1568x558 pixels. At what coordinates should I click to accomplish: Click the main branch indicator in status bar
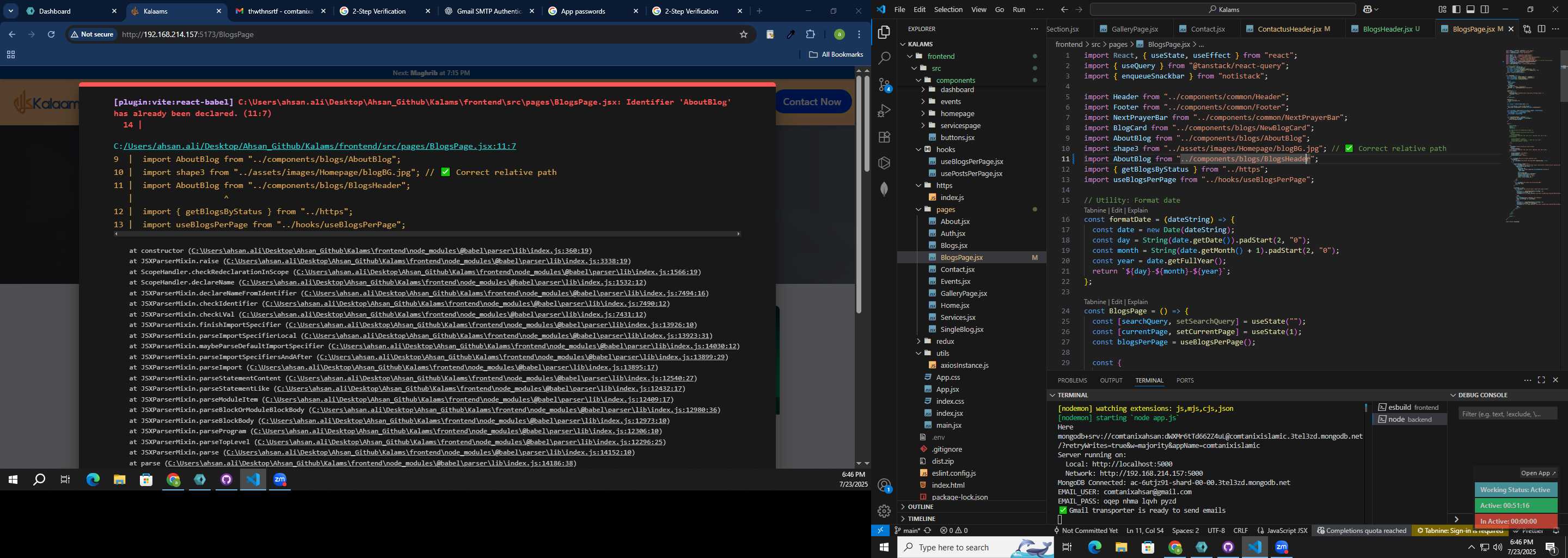tap(908, 531)
